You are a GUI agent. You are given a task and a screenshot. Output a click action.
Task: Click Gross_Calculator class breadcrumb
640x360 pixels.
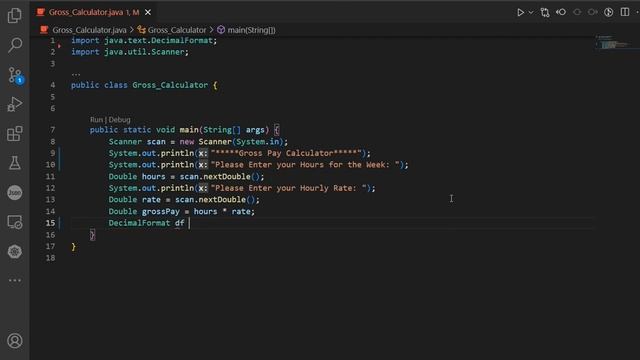click(x=177, y=30)
